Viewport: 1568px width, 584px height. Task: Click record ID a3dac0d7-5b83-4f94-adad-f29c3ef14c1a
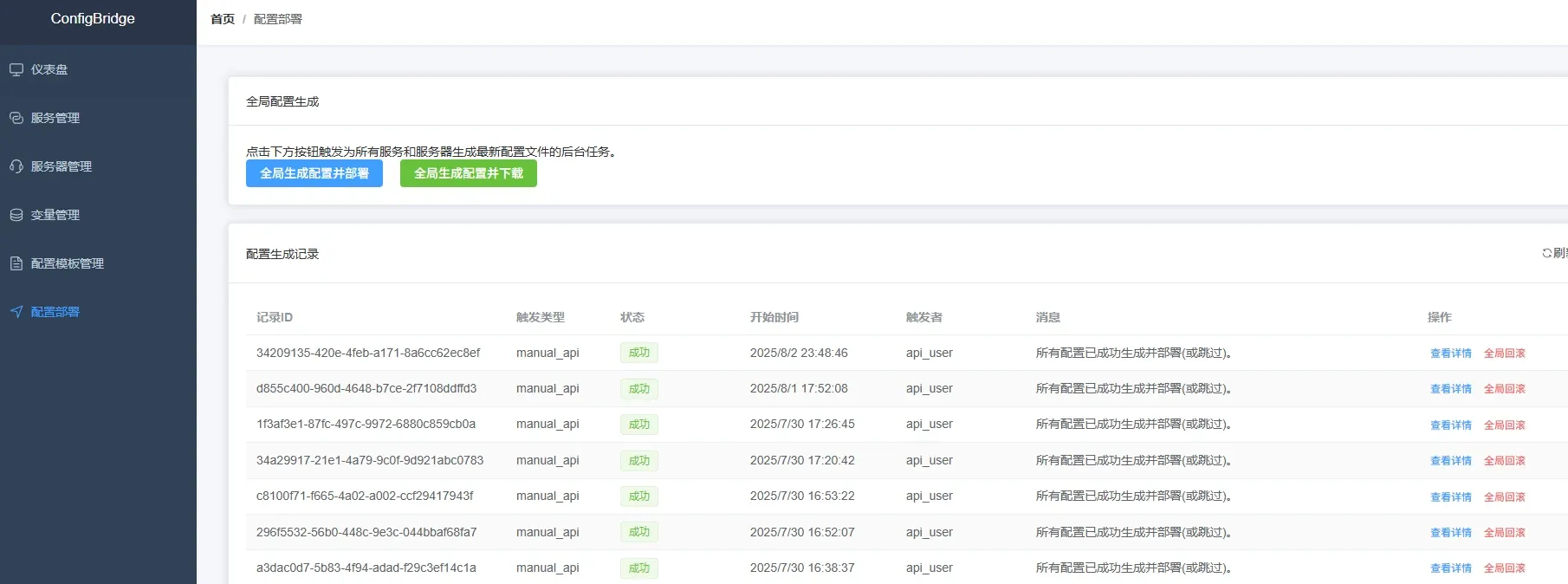click(x=366, y=568)
